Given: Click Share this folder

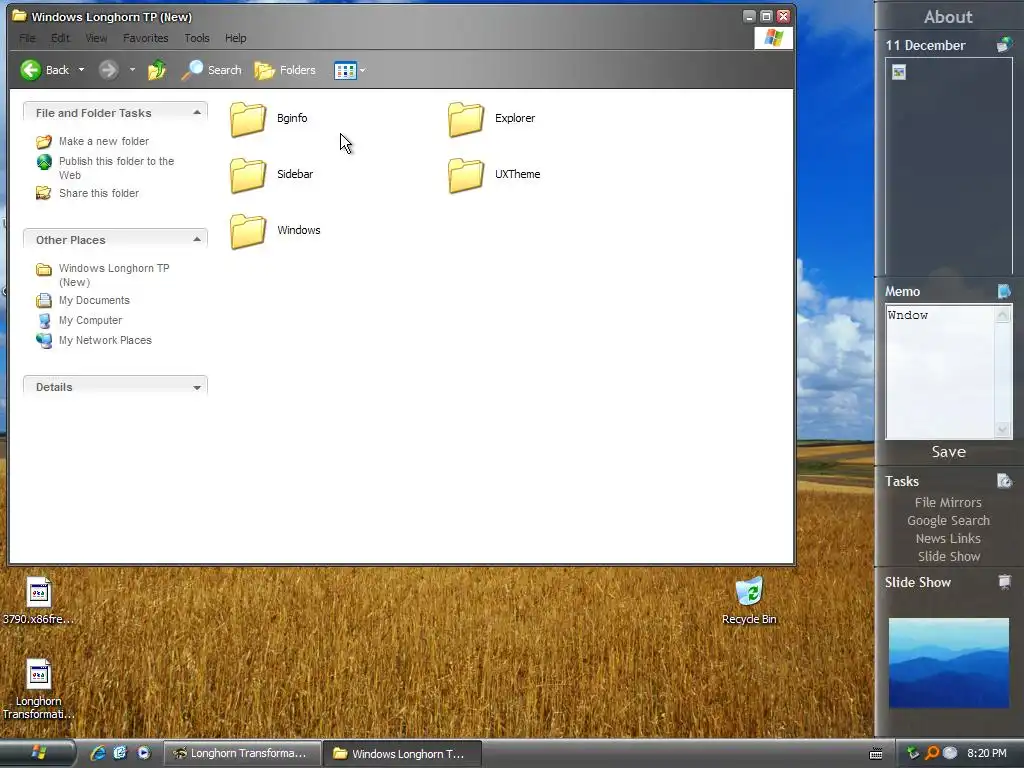Looking at the screenshot, I should [99, 193].
